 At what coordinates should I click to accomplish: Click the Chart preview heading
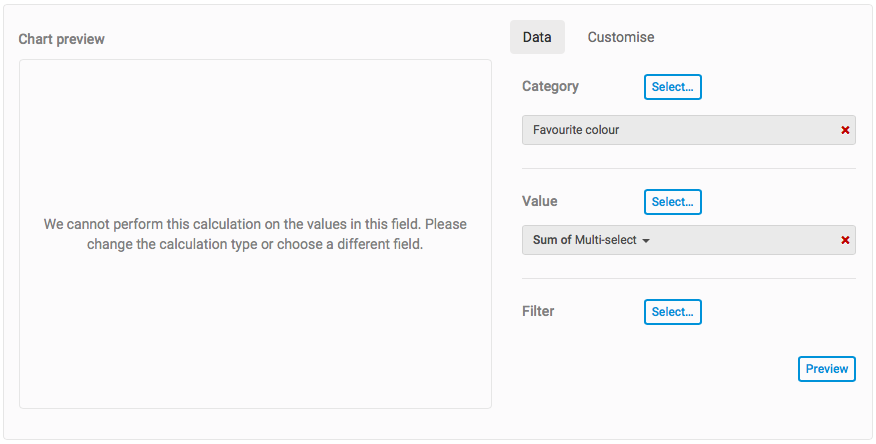click(x=61, y=39)
